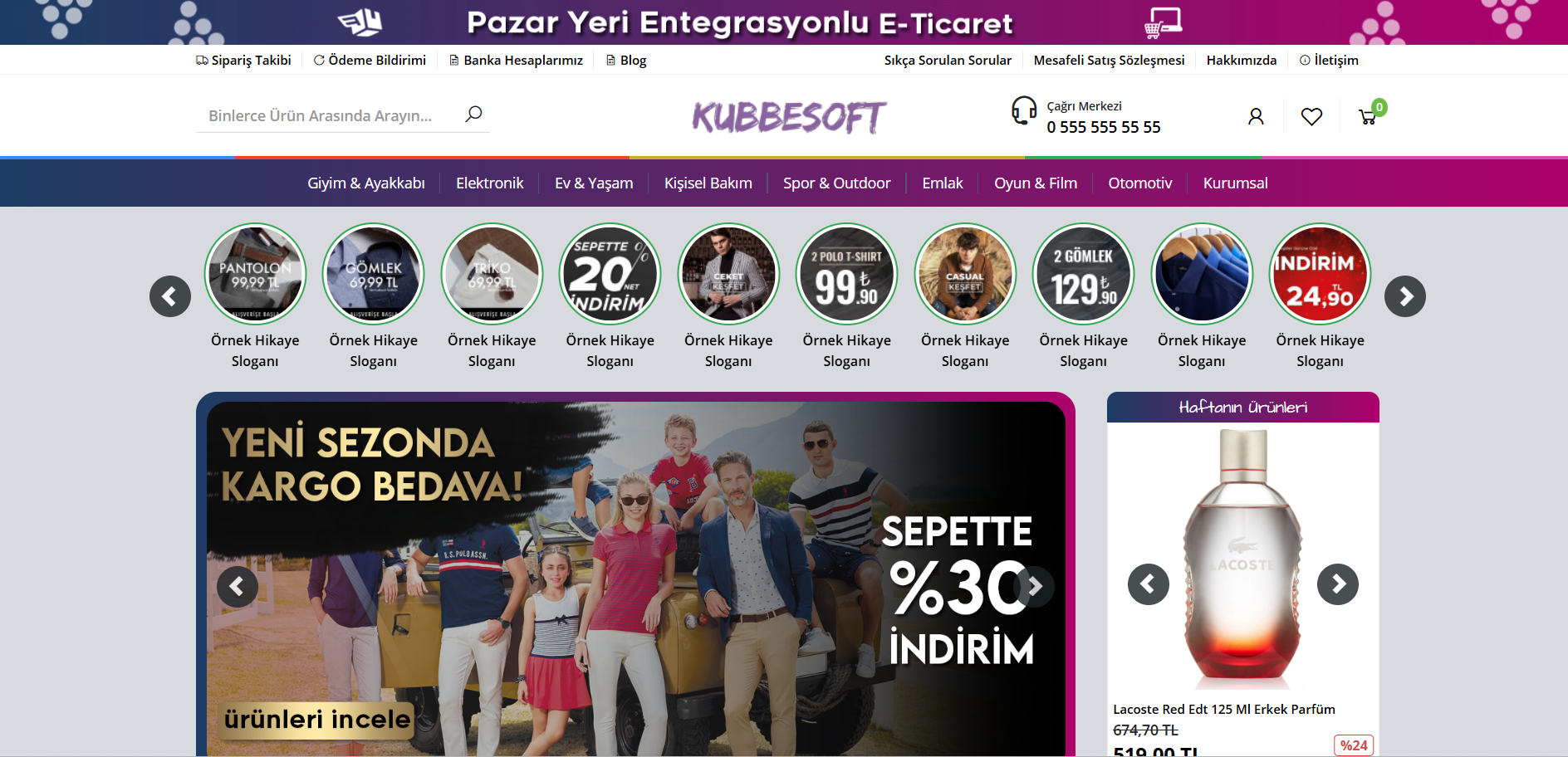Open the shopping cart icon
Image resolution: width=1568 pixels, height=757 pixels.
(x=1367, y=117)
